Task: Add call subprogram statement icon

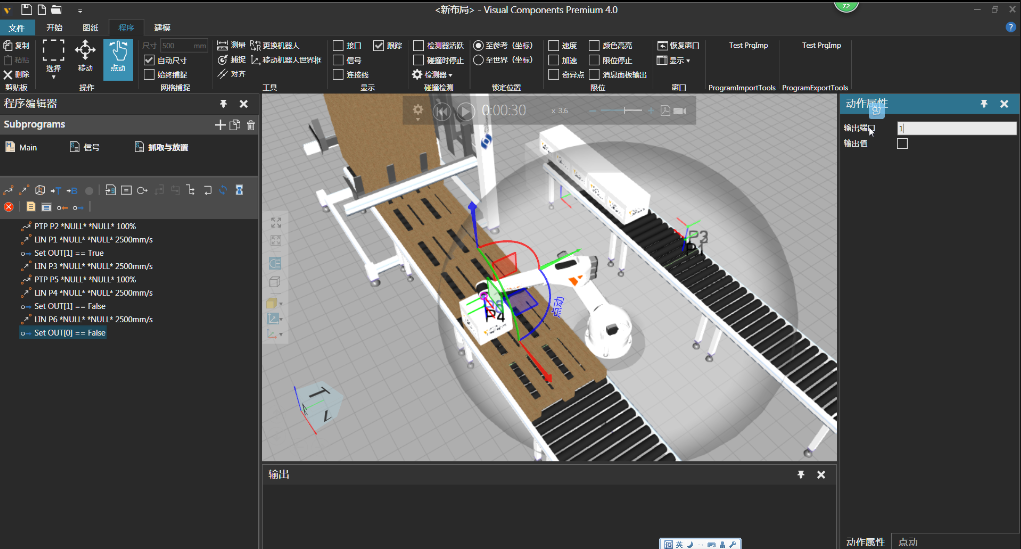Action: [x=111, y=190]
